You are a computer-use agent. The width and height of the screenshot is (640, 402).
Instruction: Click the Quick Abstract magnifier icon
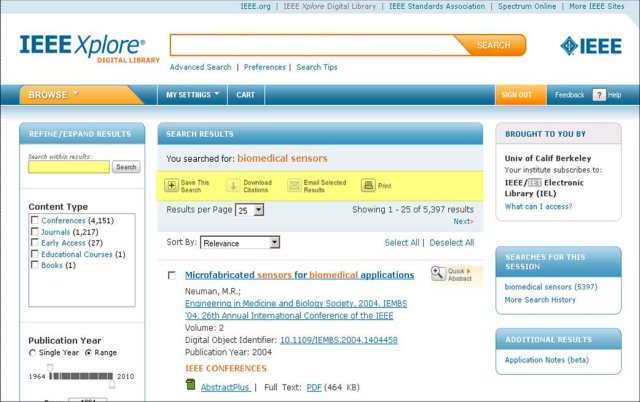tap(438, 273)
